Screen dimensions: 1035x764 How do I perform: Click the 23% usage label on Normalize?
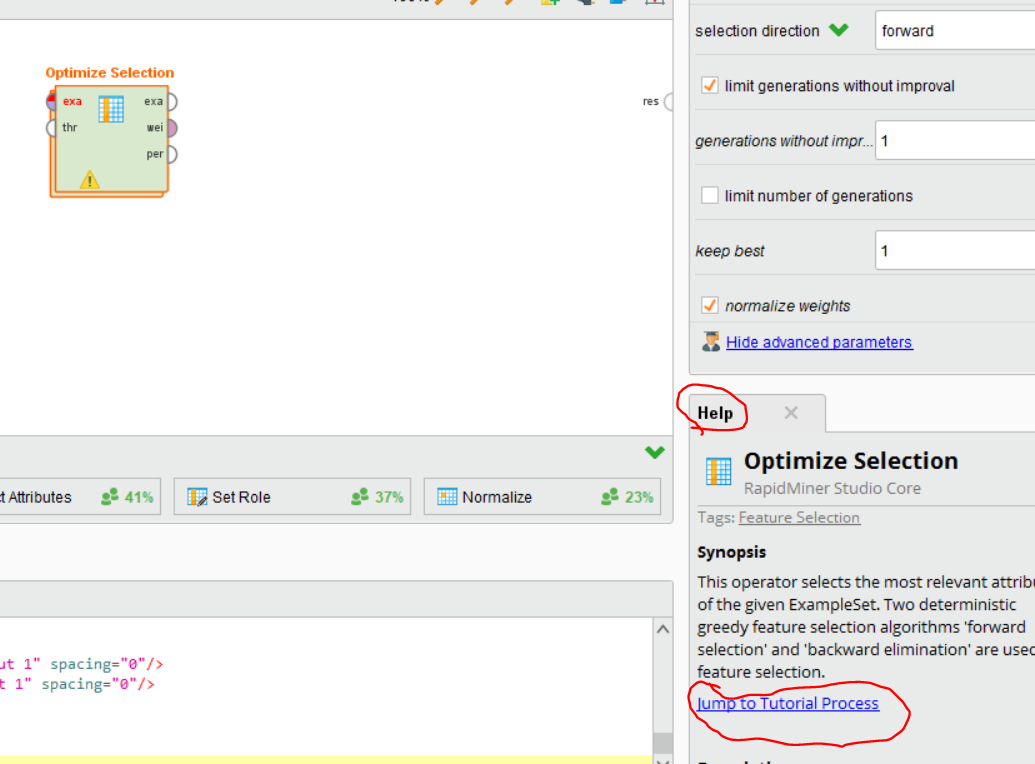(639, 497)
